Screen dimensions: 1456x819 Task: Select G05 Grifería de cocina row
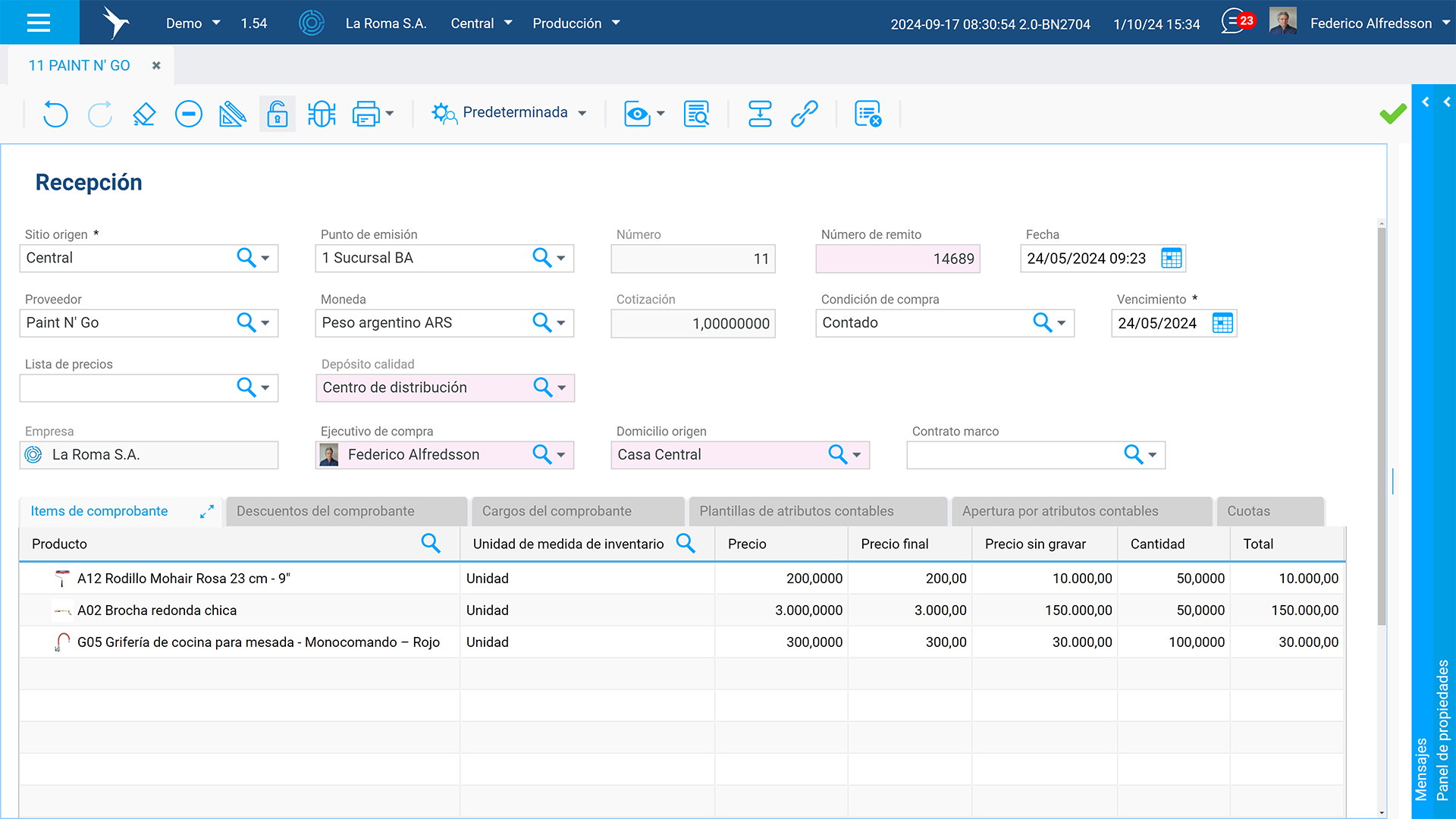pyautogui.click(x=682, y=642)
